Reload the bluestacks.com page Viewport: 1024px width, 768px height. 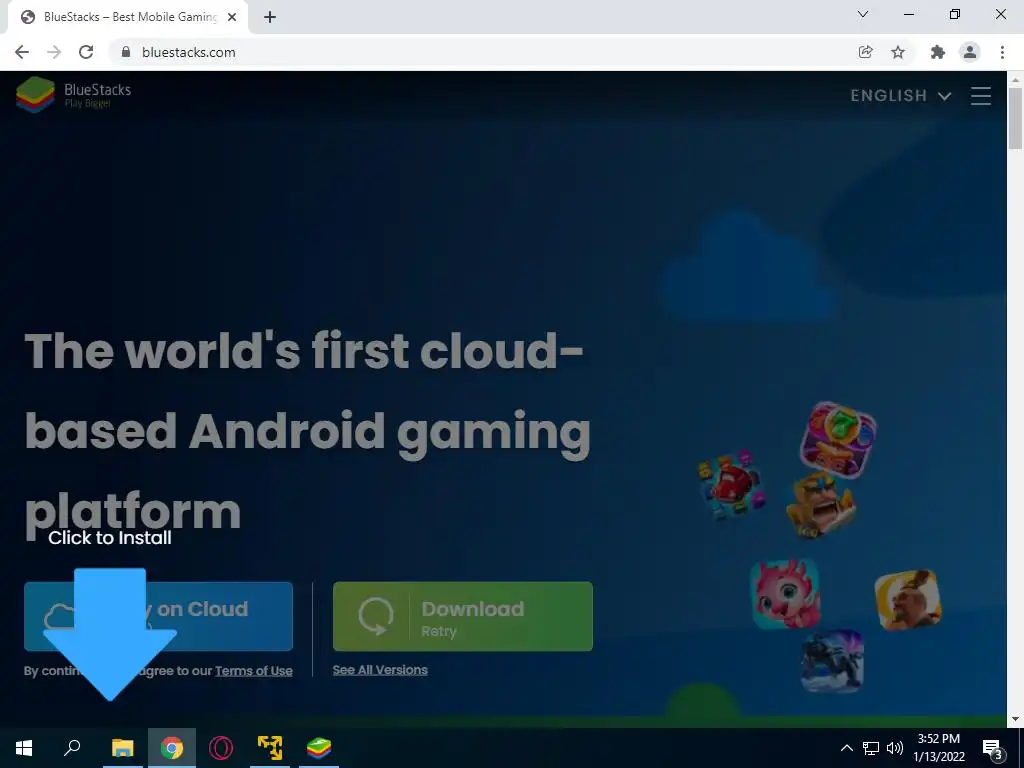tap(86, 52)
